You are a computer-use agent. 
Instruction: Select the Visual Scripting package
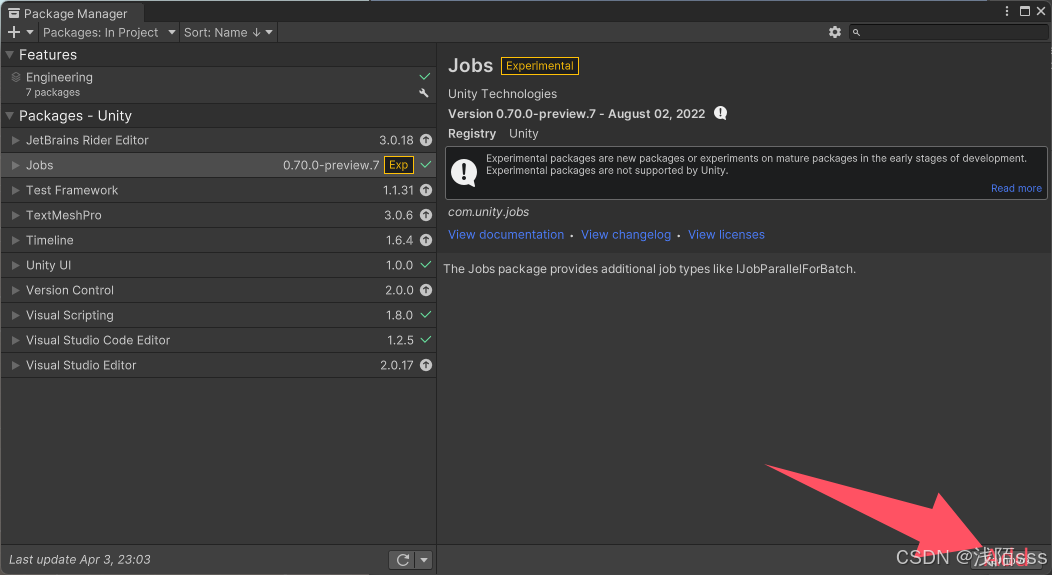[219, 315]
